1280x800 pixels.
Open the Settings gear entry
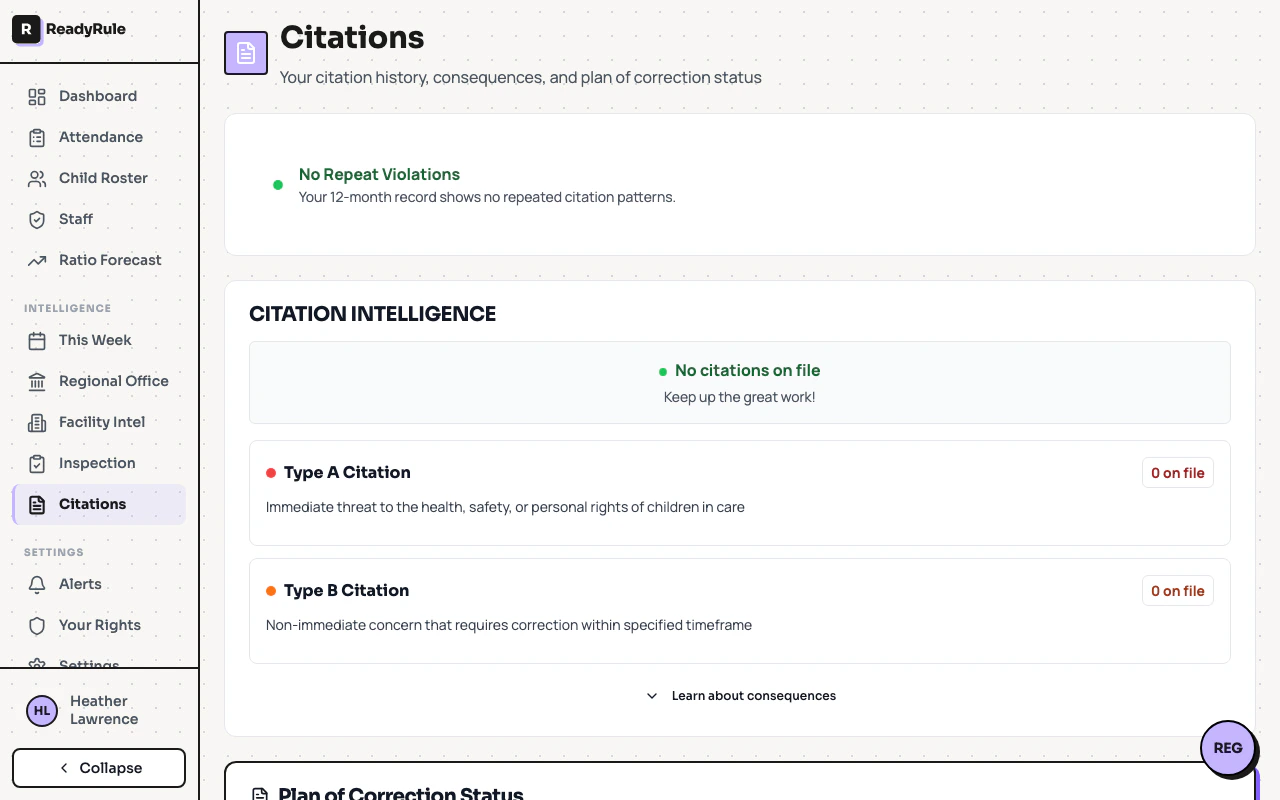click(89, 663)
